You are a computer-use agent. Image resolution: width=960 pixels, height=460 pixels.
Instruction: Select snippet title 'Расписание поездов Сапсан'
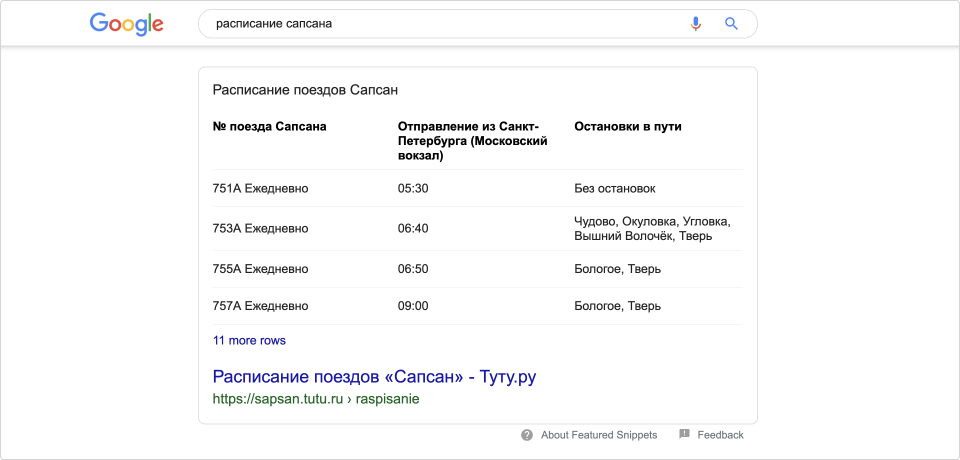click(x=305, y=90)
